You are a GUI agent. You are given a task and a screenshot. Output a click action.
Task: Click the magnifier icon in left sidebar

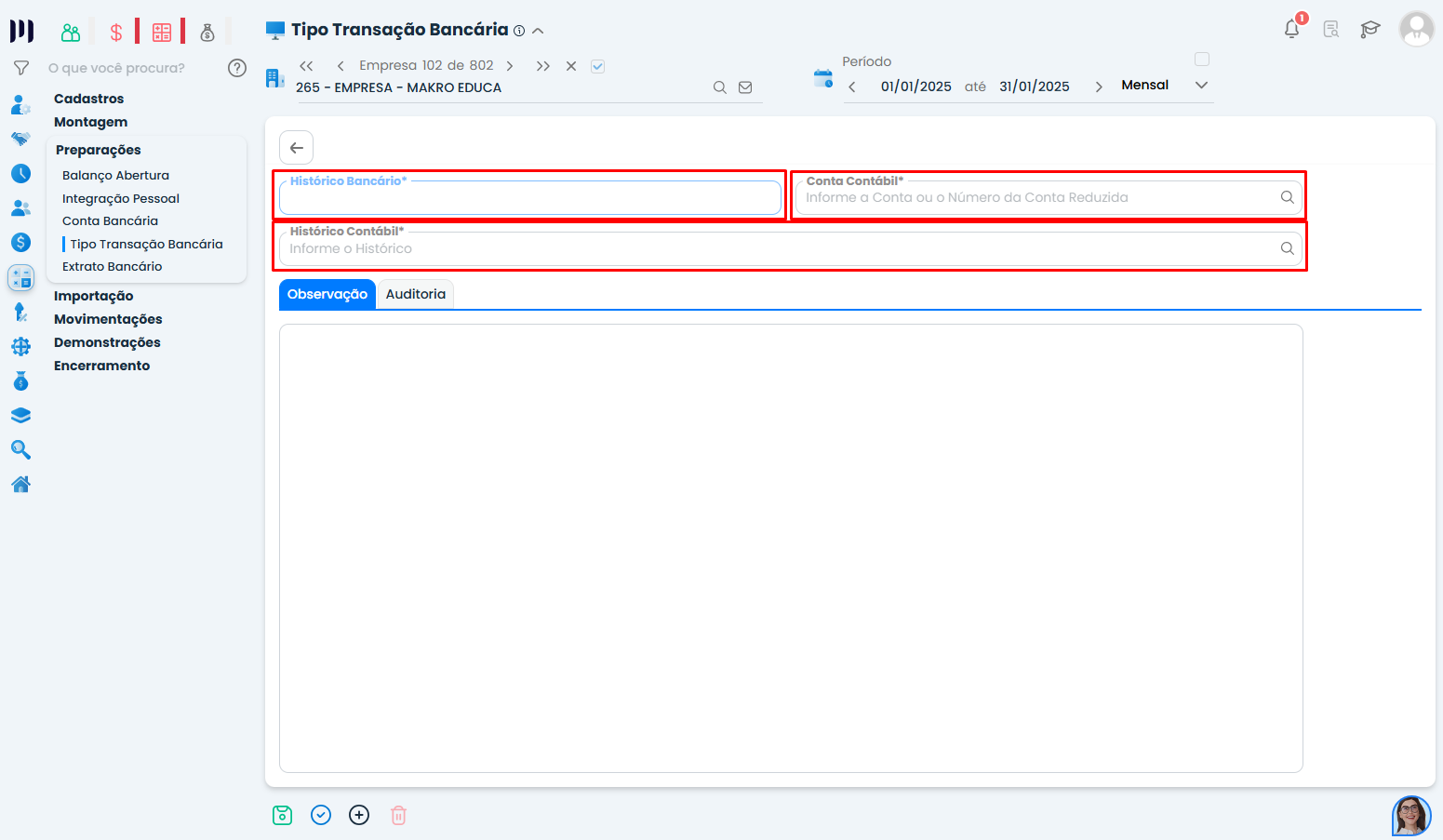coord(20,450)
